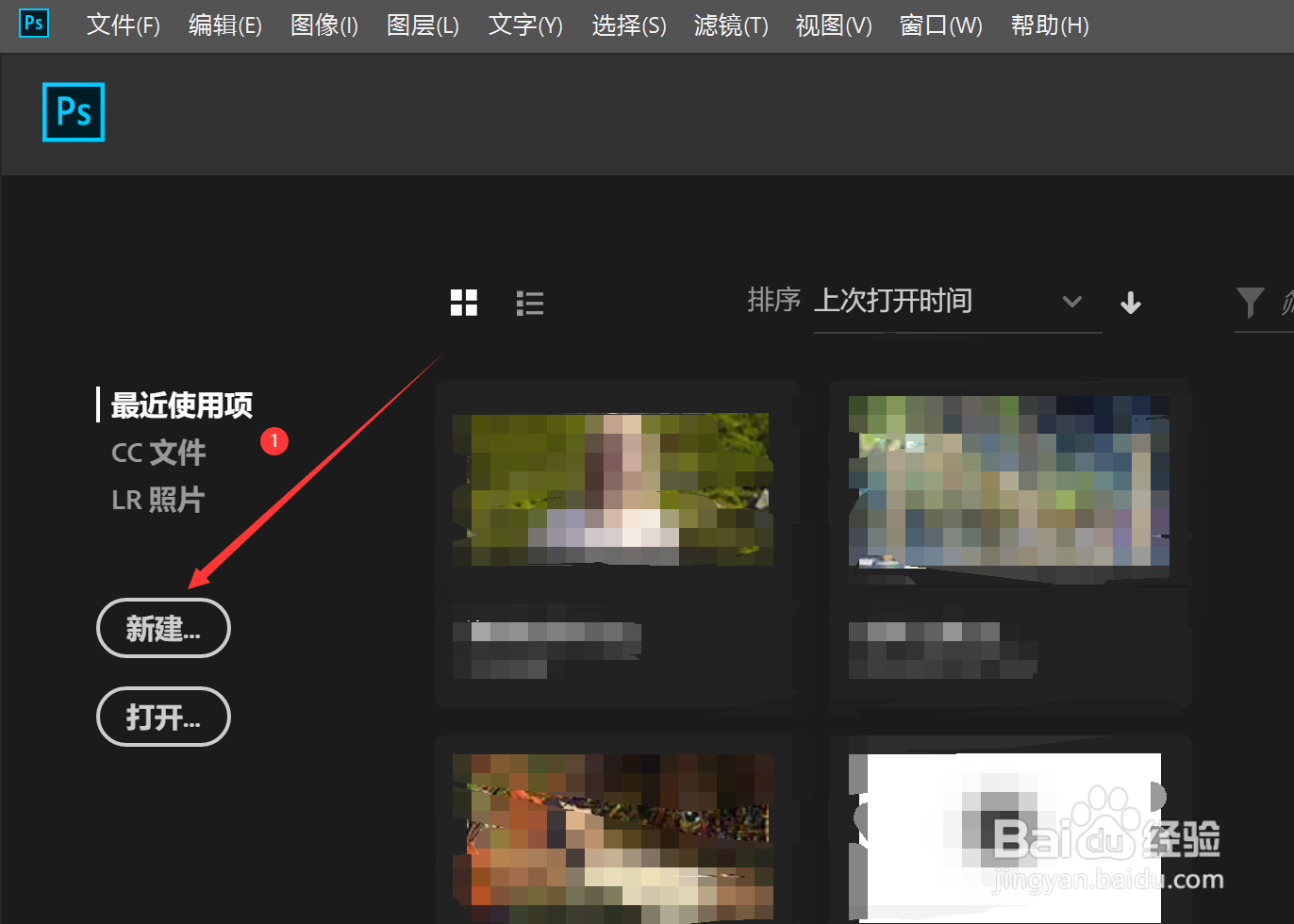Switch to list view icon
The image size is (1294, 924).
point(529,303)
